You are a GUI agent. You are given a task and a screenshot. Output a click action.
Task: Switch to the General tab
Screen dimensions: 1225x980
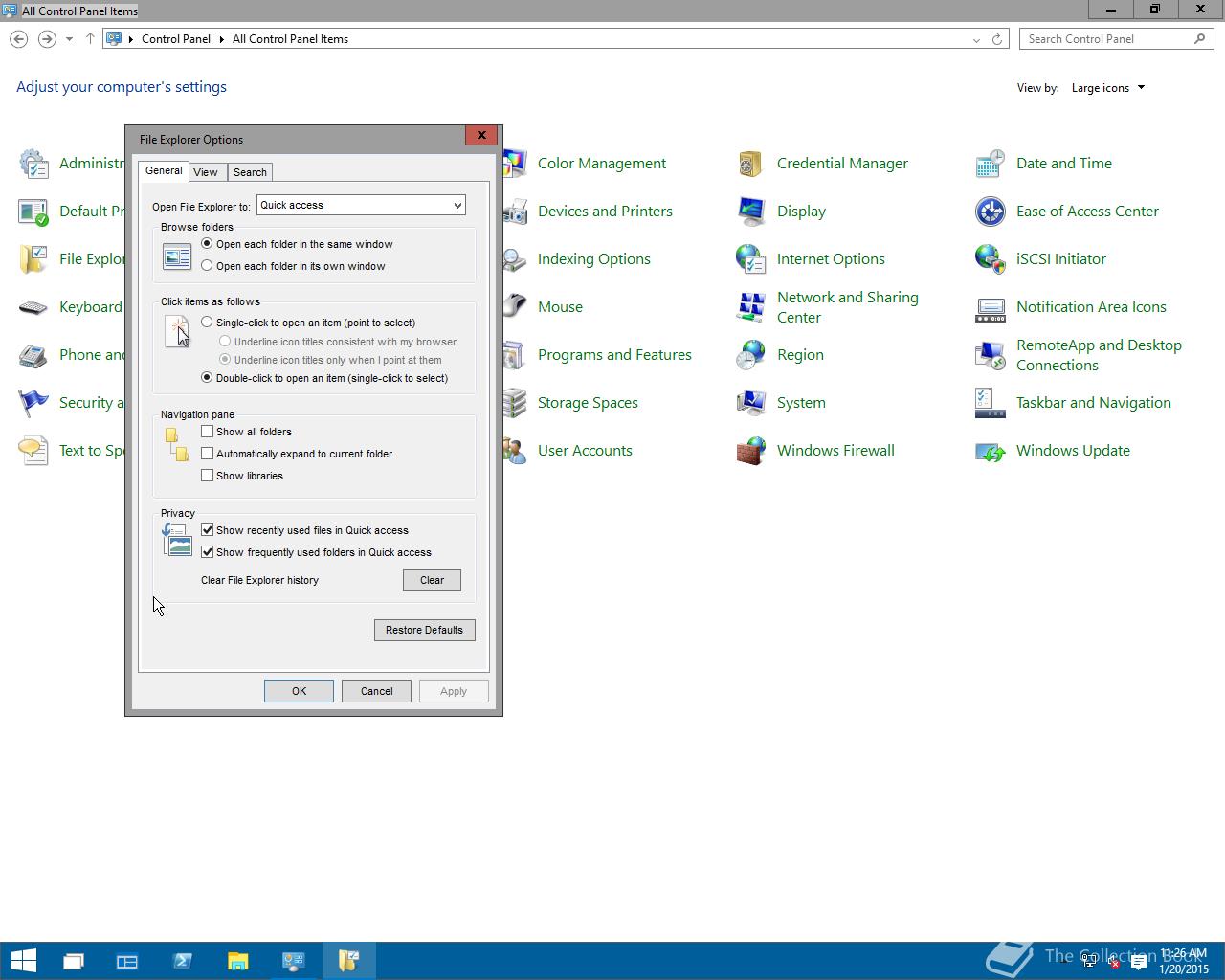click(164, 170)
